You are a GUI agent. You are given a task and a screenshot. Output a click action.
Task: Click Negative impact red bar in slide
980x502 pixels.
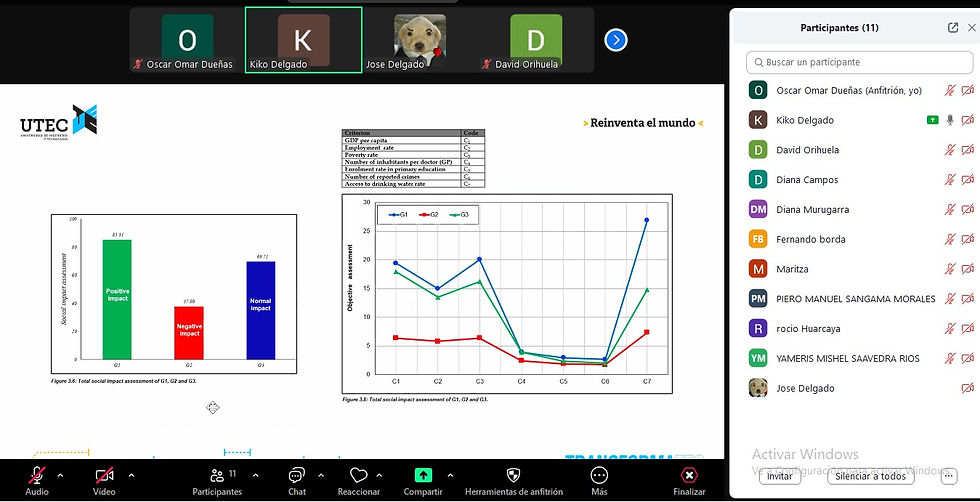click(188, 333)
